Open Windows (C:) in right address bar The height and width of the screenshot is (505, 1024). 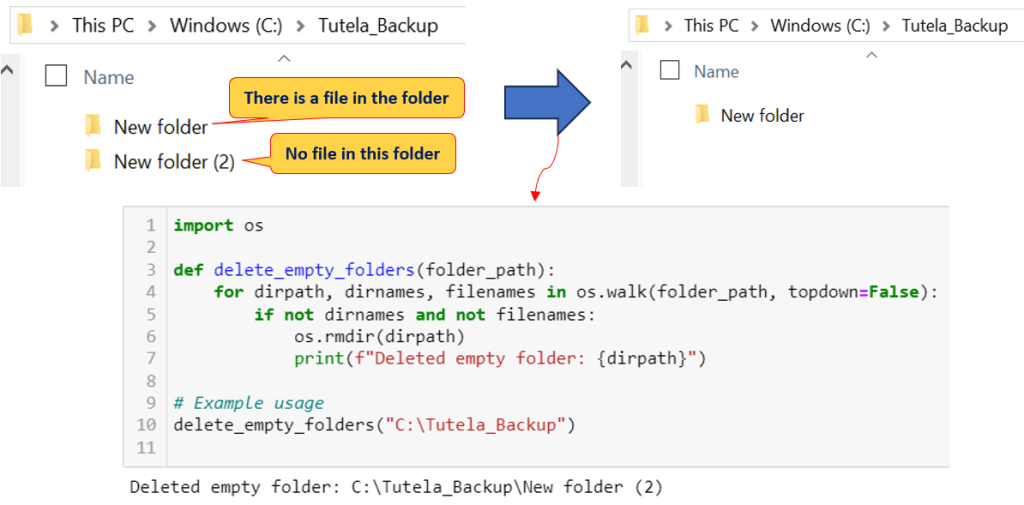coord(820,26)
